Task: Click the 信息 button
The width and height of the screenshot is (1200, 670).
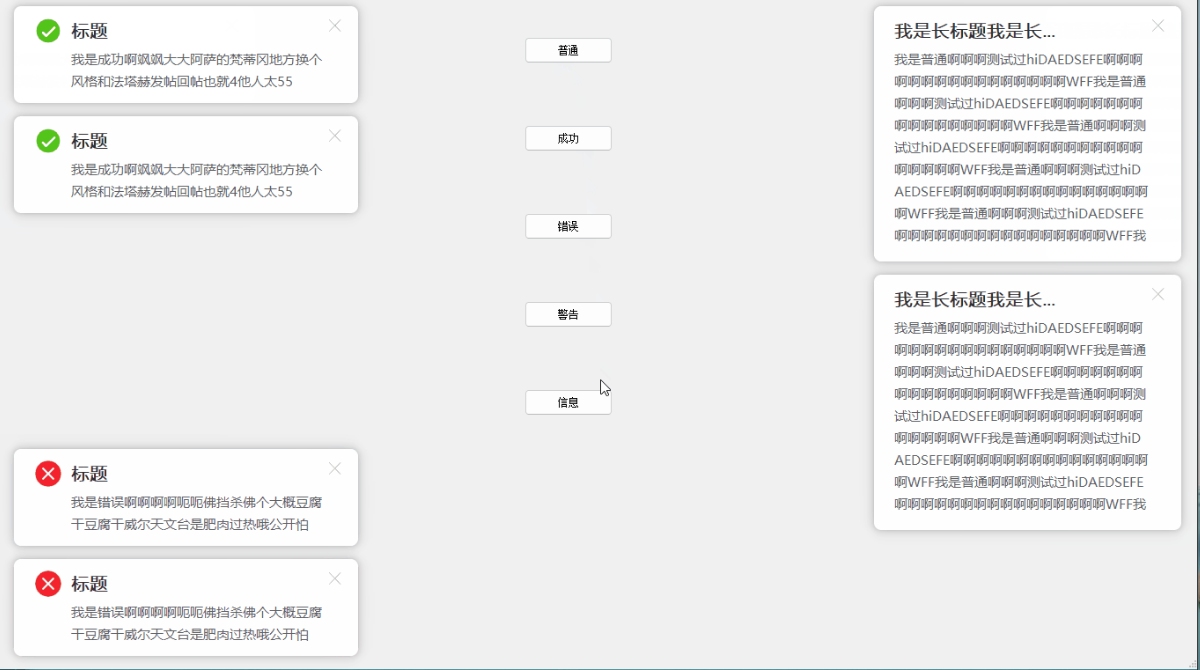Action: [568, 402]
